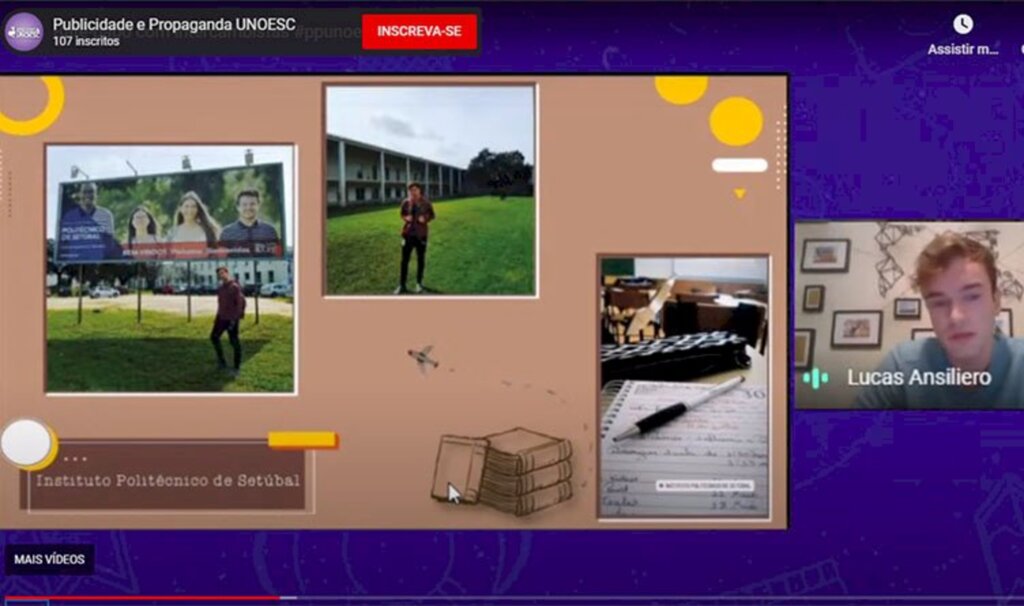Click the UNOESC channel avatar icon
Screen dimensions: 1024x606
(23, 31)
